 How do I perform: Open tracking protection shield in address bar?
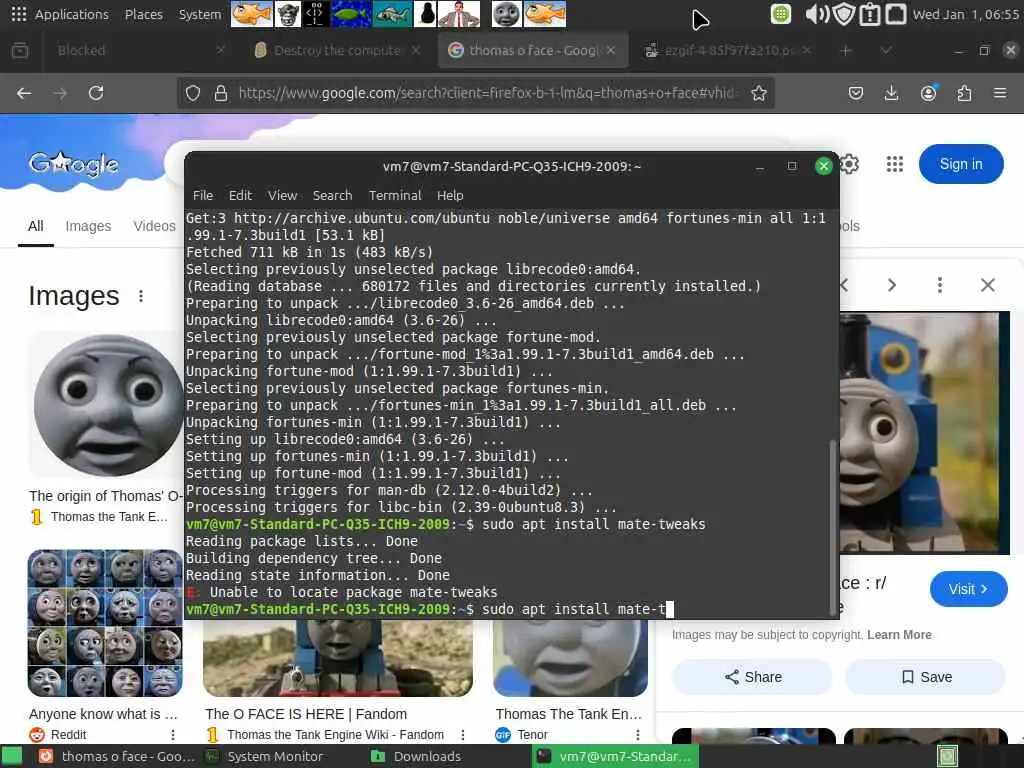pyautogui.click(x=193, y=93)
